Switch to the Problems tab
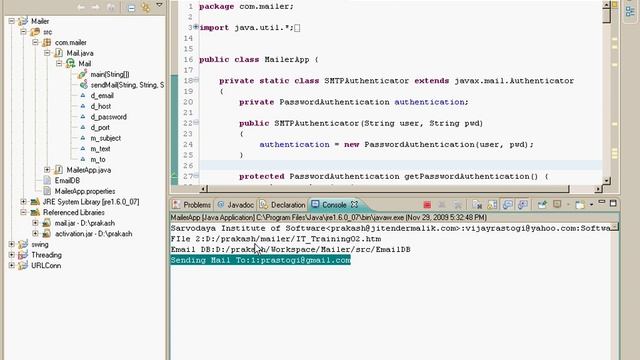The width and height of the screenshot is (640, 360). (x=192, y=205)
